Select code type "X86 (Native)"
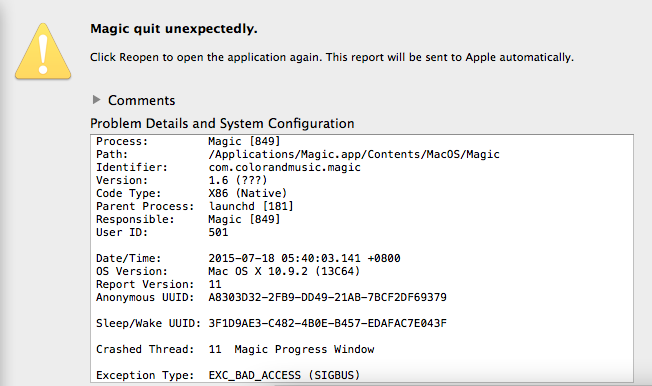This screenshot has height=386, width=652. click(248, 193)
